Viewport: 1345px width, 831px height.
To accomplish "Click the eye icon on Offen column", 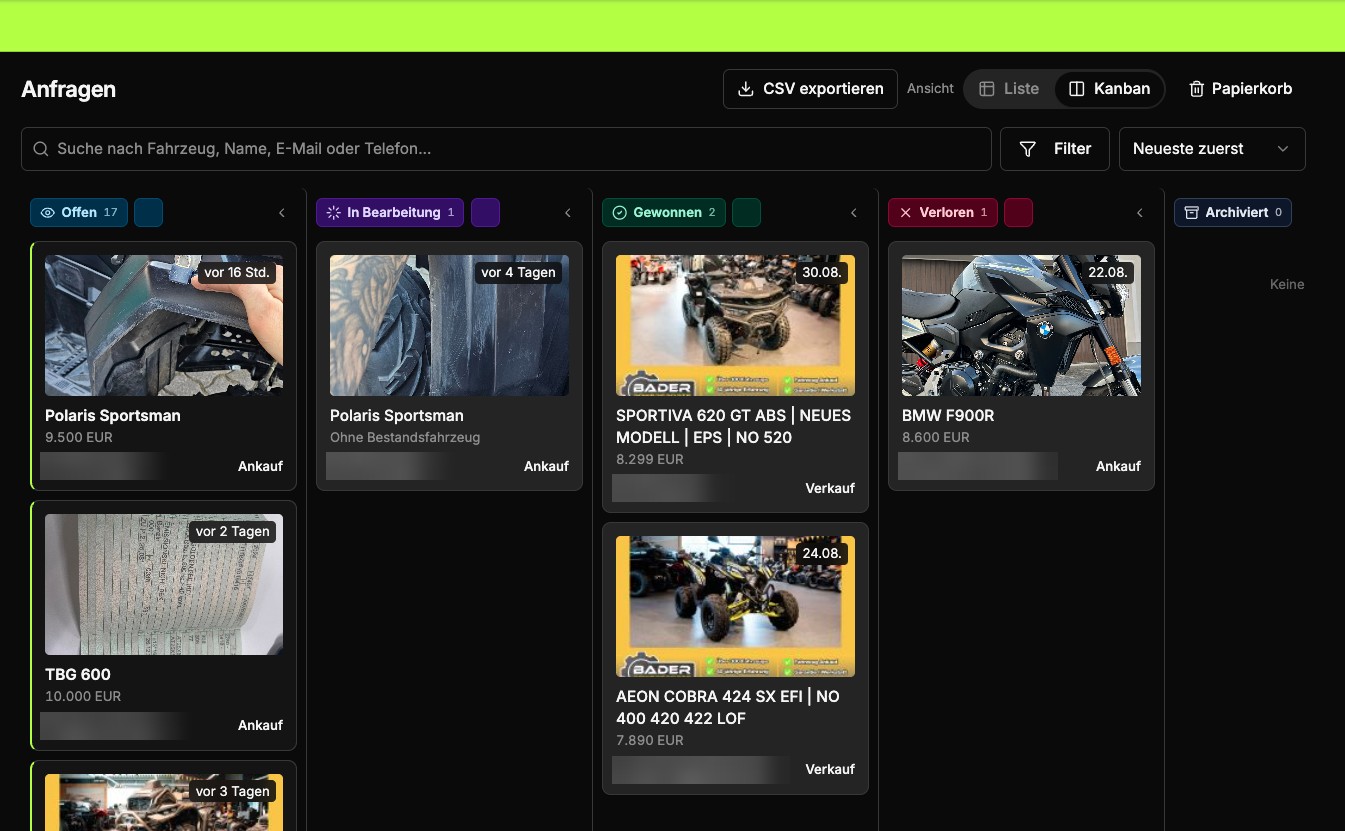I will [48, 213].
